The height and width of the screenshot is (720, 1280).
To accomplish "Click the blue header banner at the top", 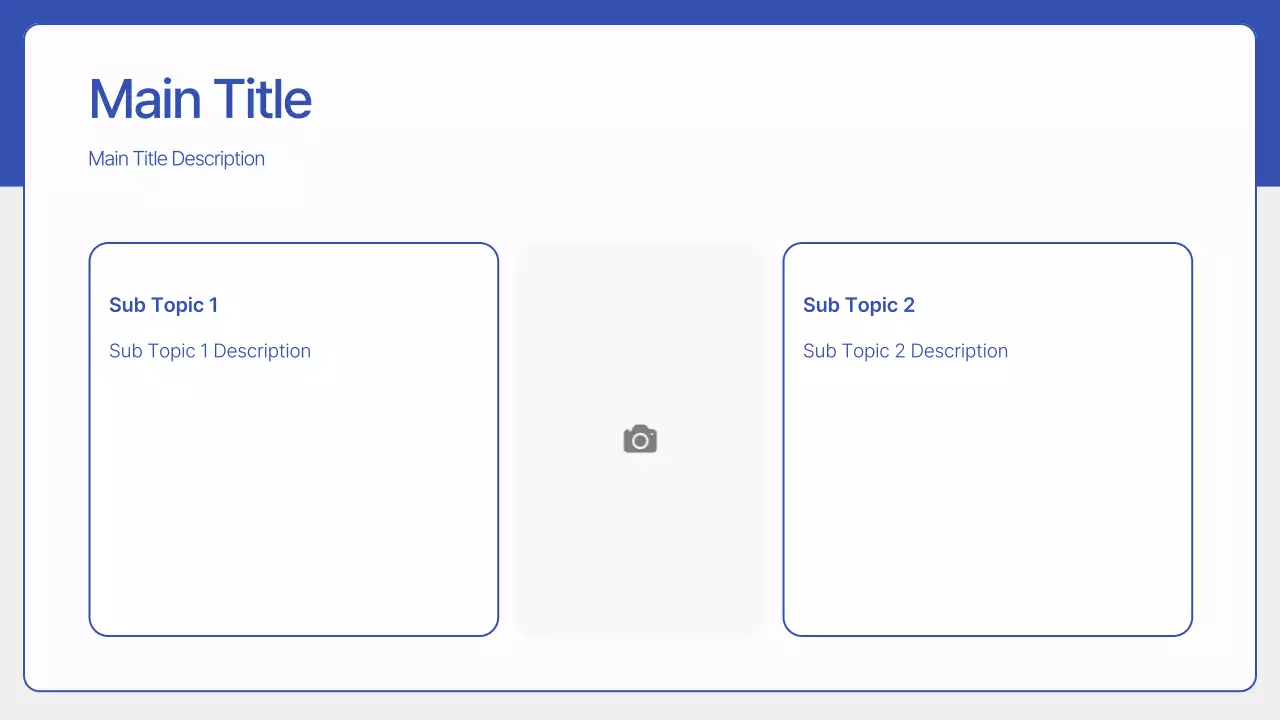I will click(x=640, y=11).
